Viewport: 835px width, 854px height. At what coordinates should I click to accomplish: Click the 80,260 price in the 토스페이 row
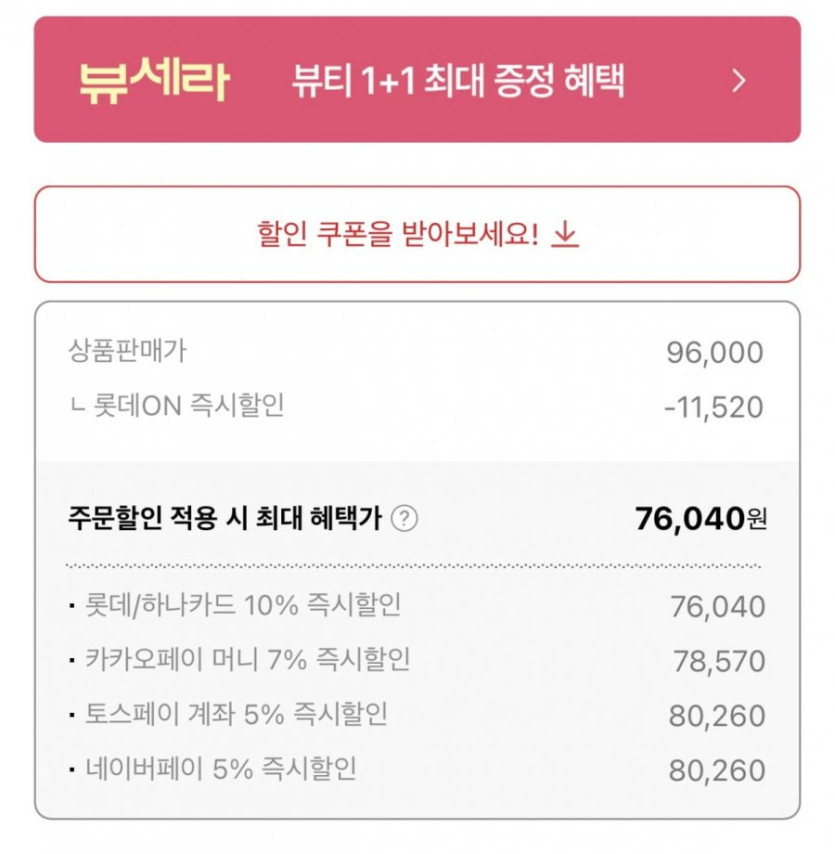717,717
